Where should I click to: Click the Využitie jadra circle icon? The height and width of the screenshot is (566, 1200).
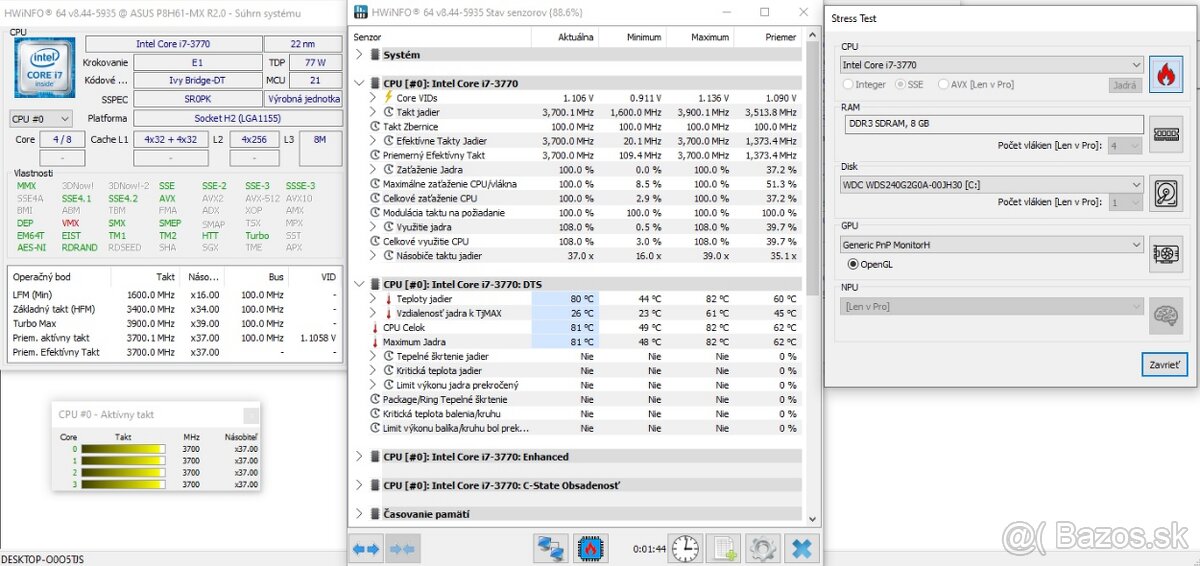pos(389,227)
